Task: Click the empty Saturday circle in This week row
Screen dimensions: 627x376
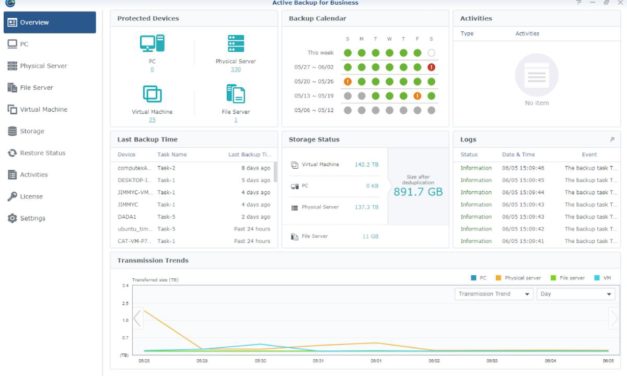Action: 431,53
